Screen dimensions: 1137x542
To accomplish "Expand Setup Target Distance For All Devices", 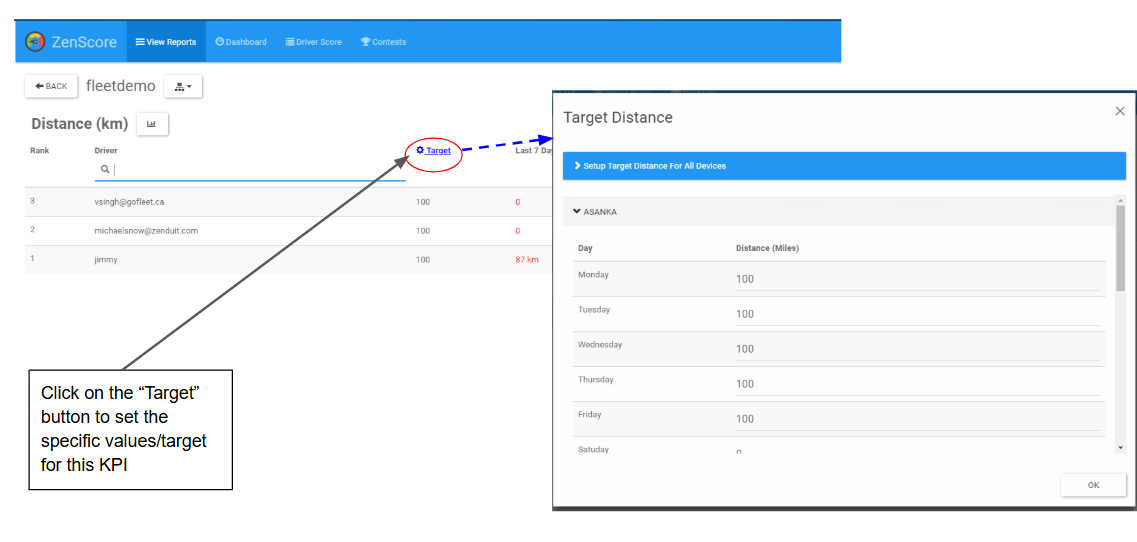I will 844,166.
